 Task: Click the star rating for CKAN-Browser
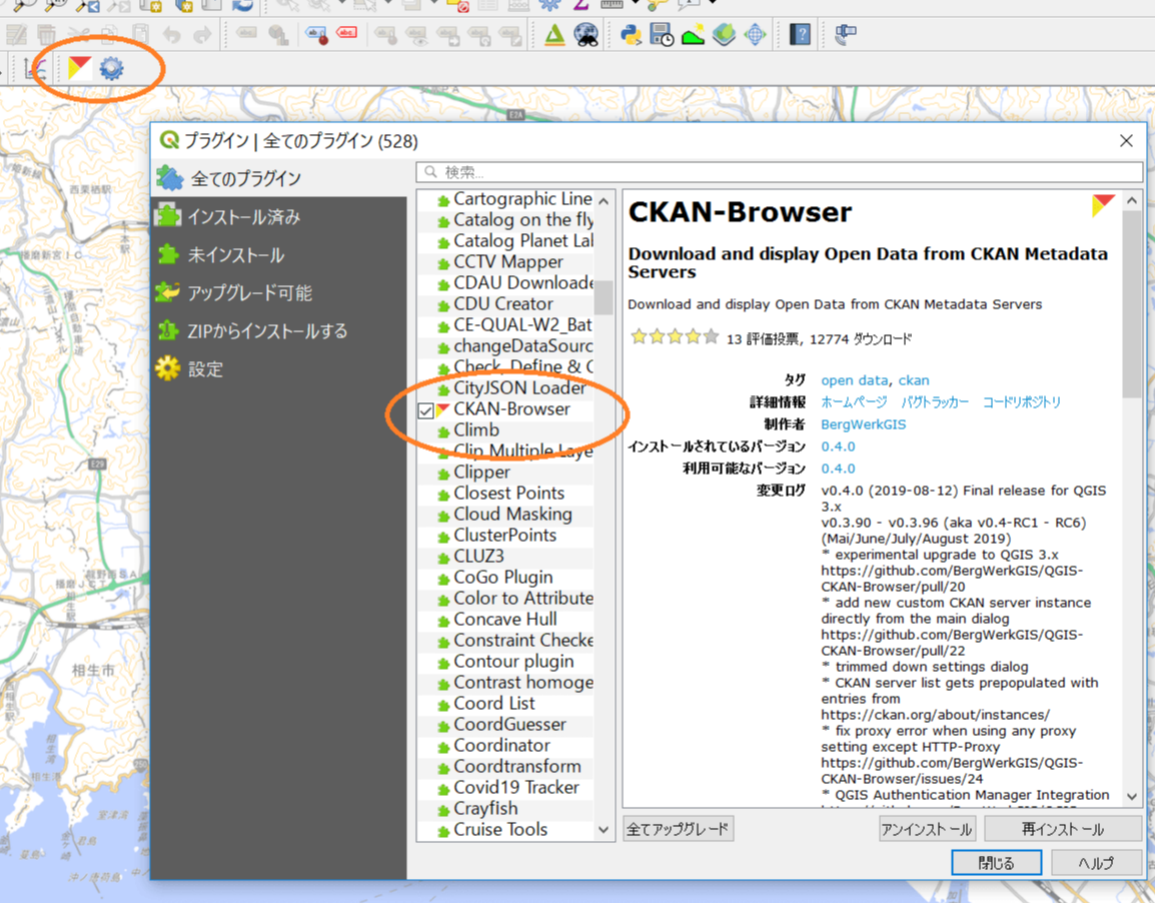[674, 337]
